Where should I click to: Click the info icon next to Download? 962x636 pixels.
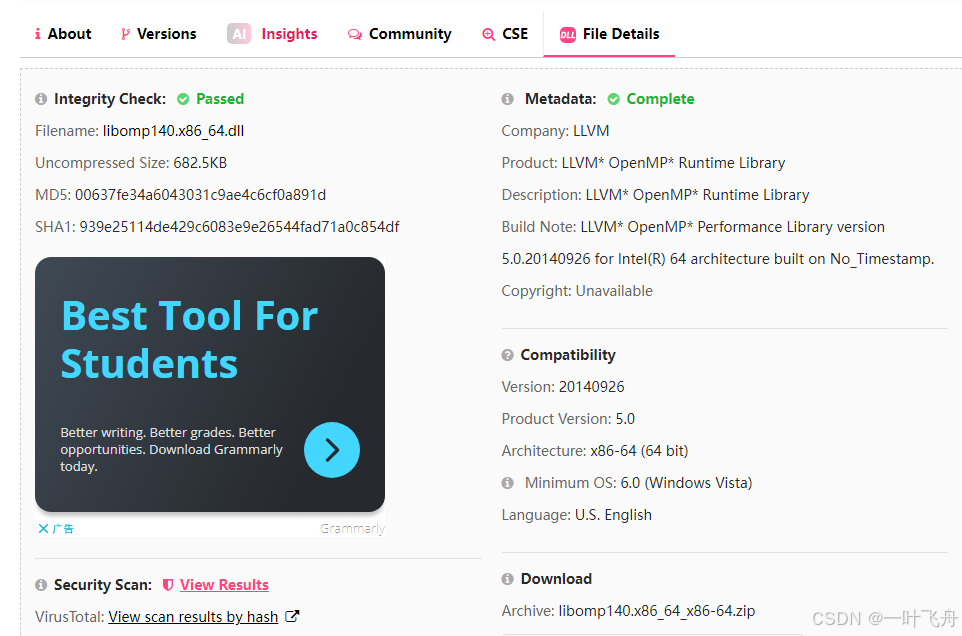(507, 579)
